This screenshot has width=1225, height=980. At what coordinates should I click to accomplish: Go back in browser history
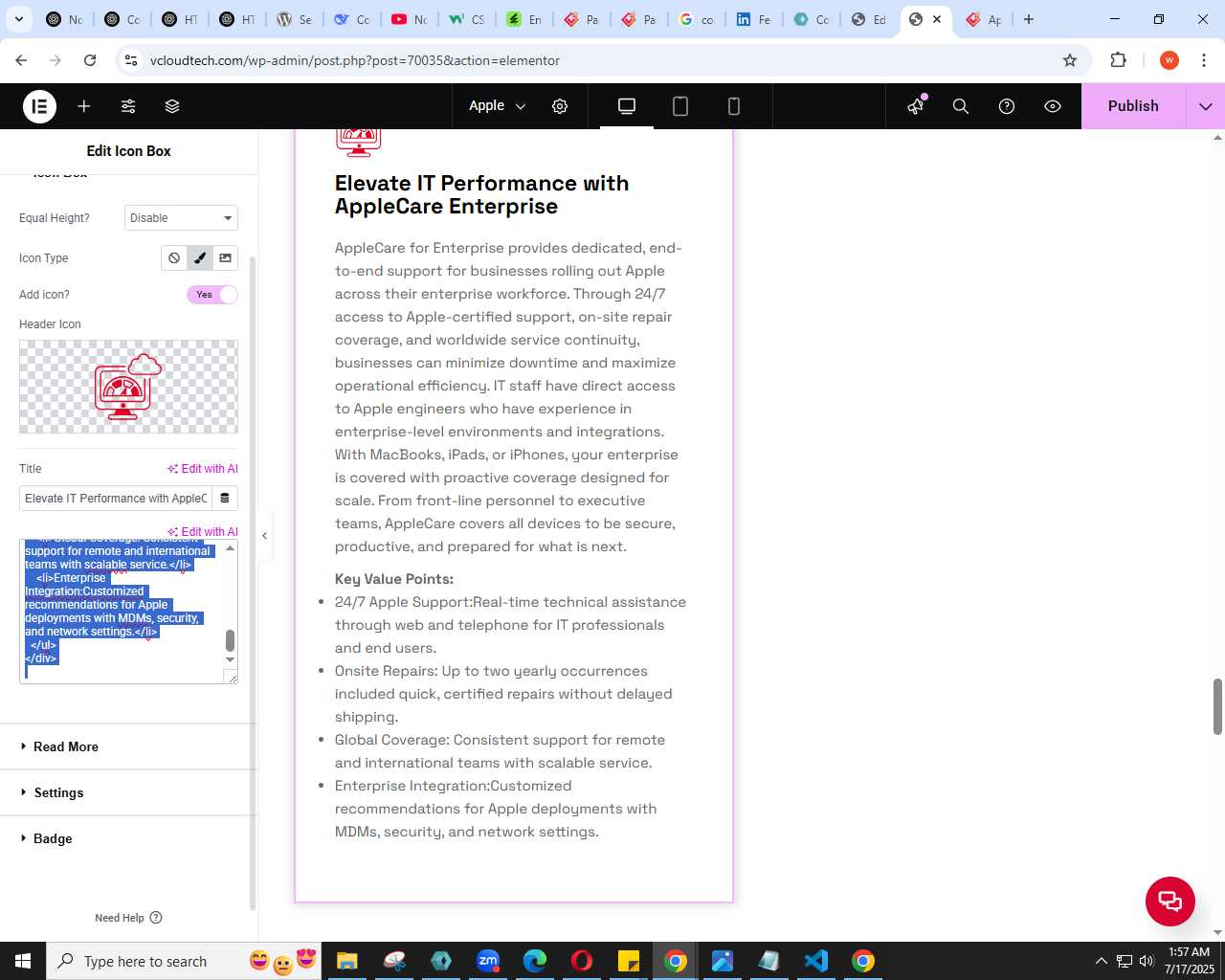(21, 60)
